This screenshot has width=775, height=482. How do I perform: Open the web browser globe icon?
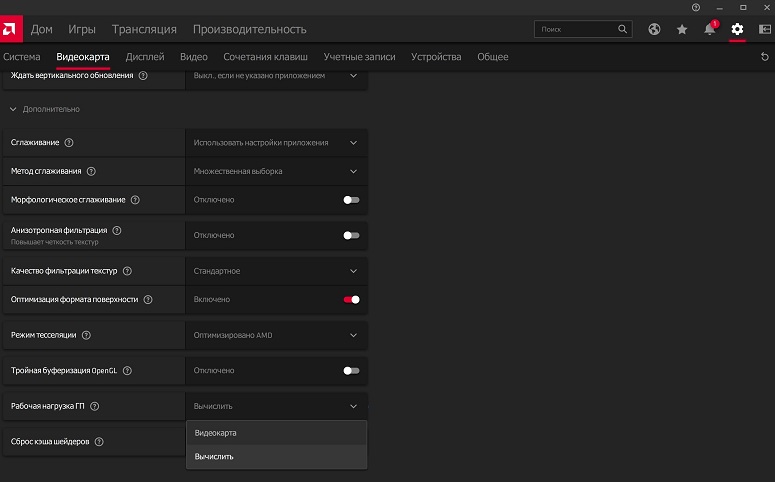[x=655, y=30]
